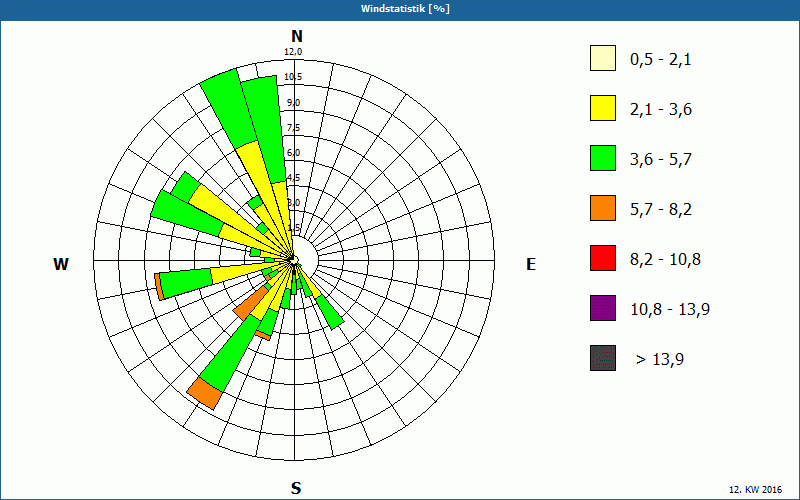
Task: Click the dark gray > 13,9 legend swatch
Action: coord(603,358)
